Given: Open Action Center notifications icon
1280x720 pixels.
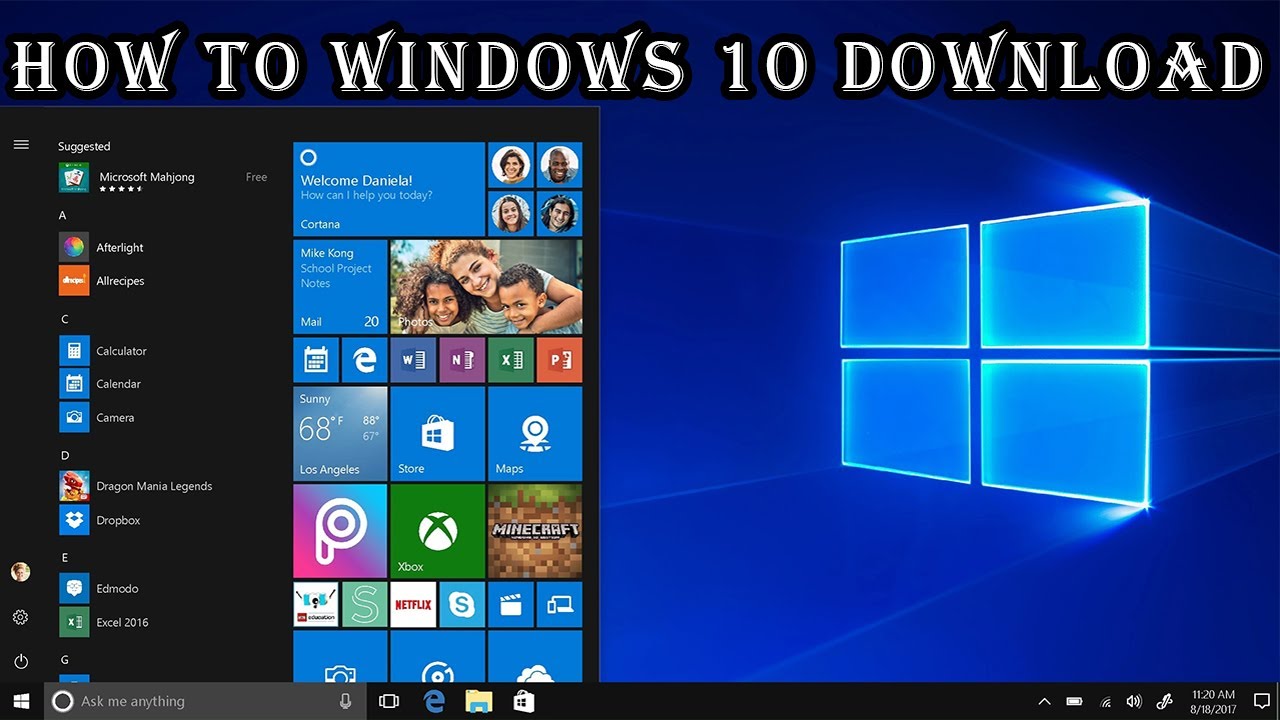Looking at the screenshot, I should (1261, 701).
